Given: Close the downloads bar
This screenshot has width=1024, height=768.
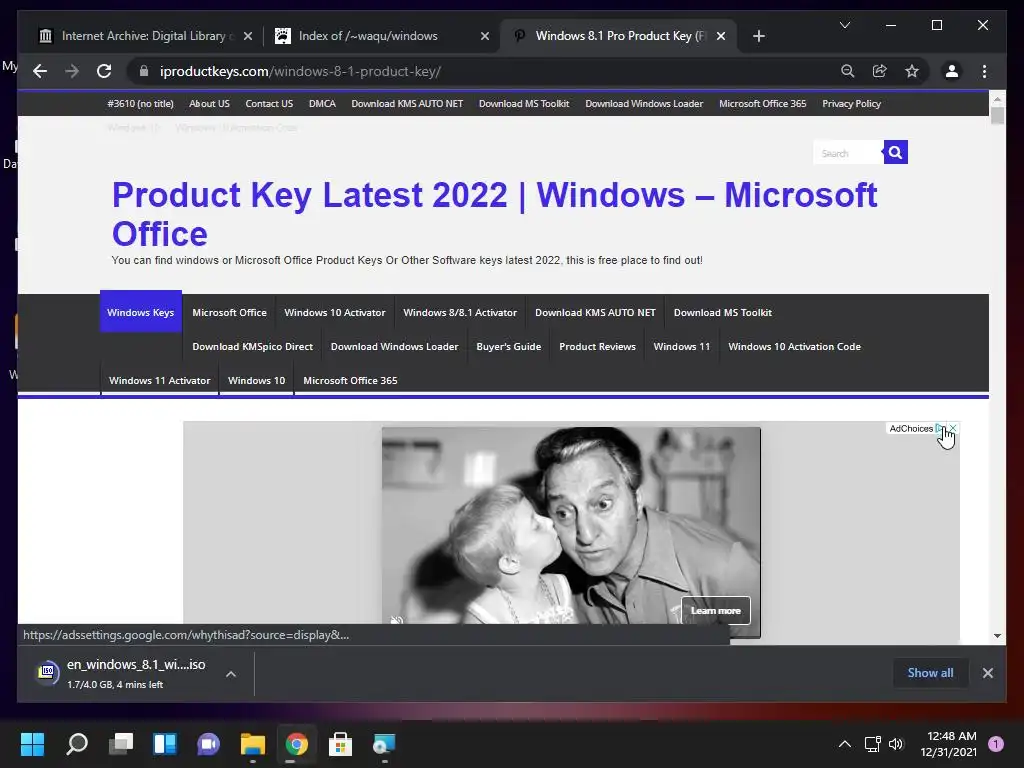Looking at the screenshot, I should (987, 673).
